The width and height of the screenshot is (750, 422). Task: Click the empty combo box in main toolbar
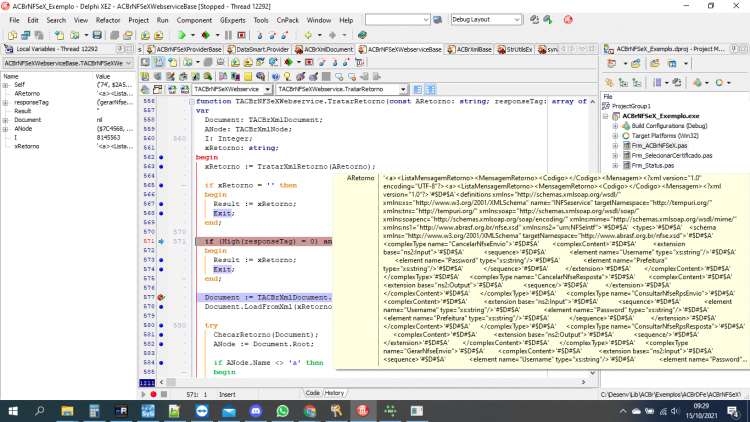(397, 20)
